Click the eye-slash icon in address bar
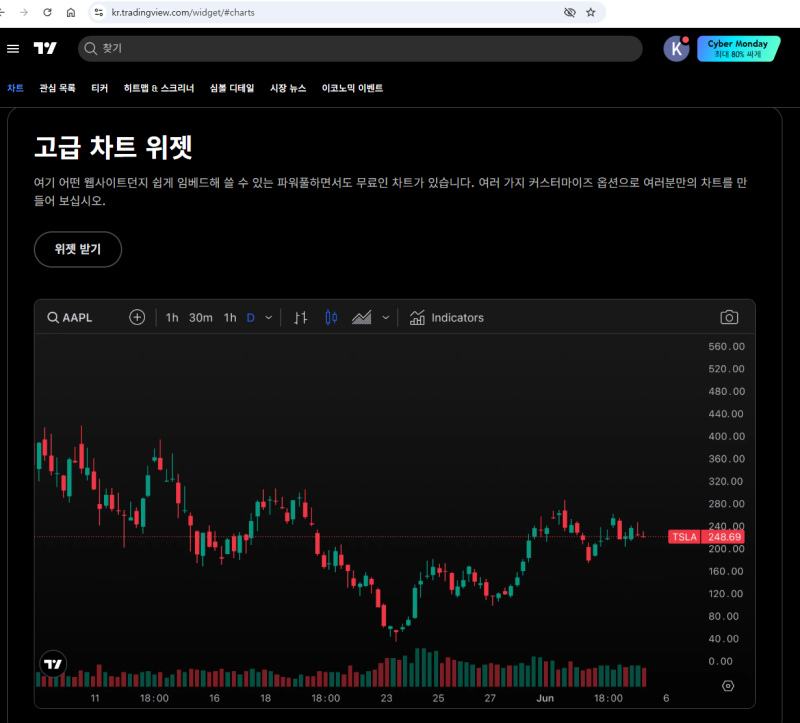The width and height of the screenshot is (800, 723). click(x=569, y=12)
